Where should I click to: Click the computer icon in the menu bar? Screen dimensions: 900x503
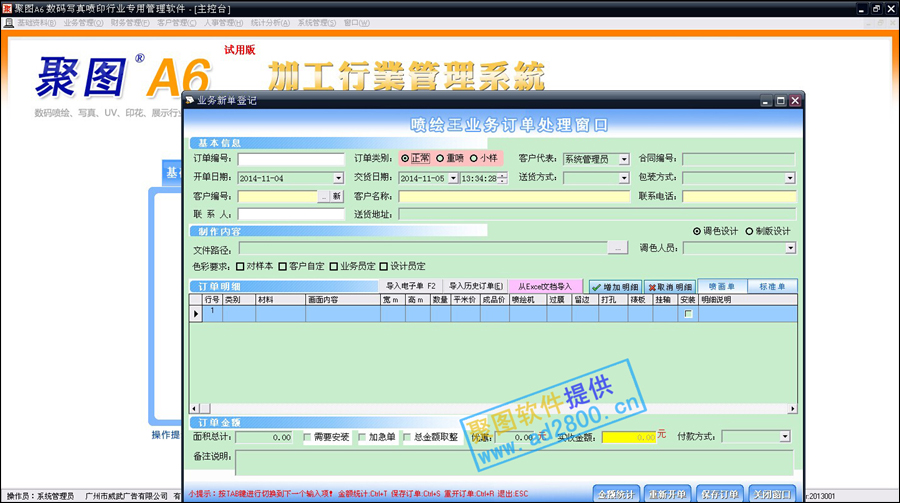click(9, 23)
